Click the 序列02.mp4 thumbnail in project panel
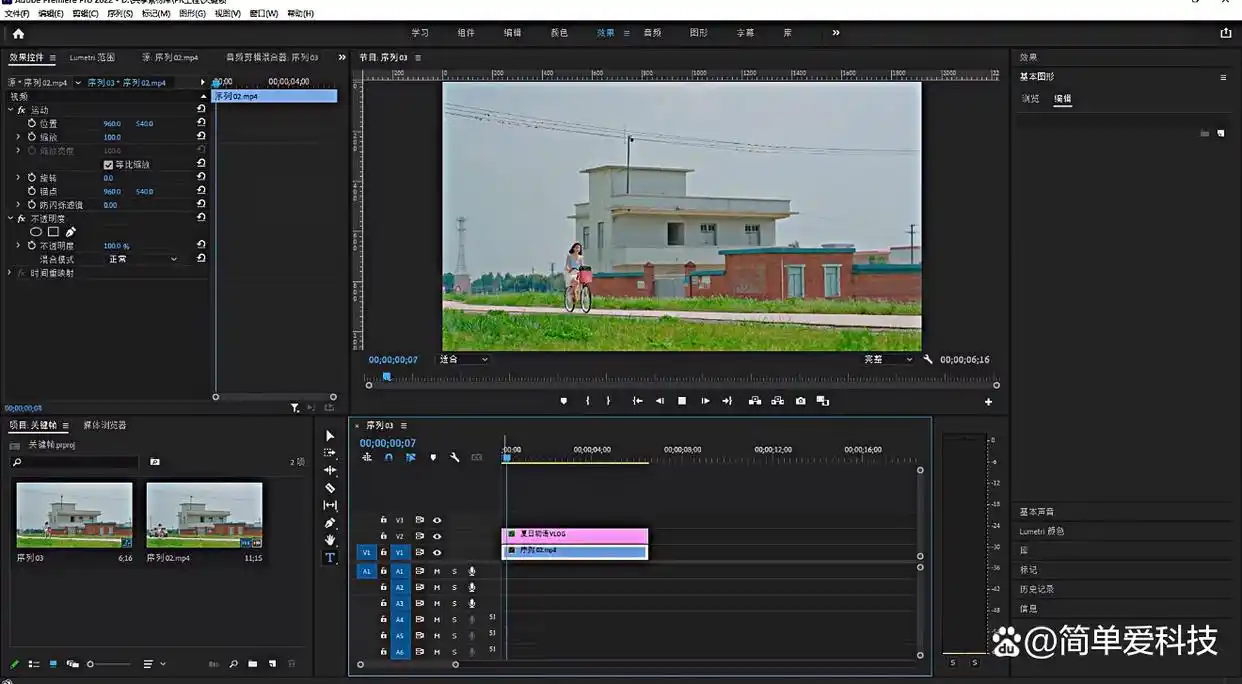Image resolution: width=1242 pixels, height=684 pixels. tap(204, 515)
